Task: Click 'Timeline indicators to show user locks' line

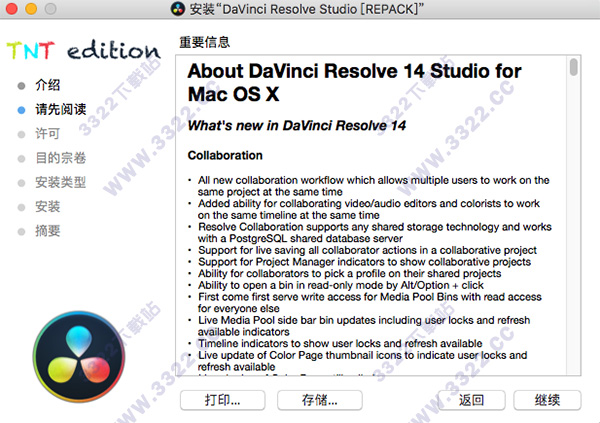Action: [340, 343]
